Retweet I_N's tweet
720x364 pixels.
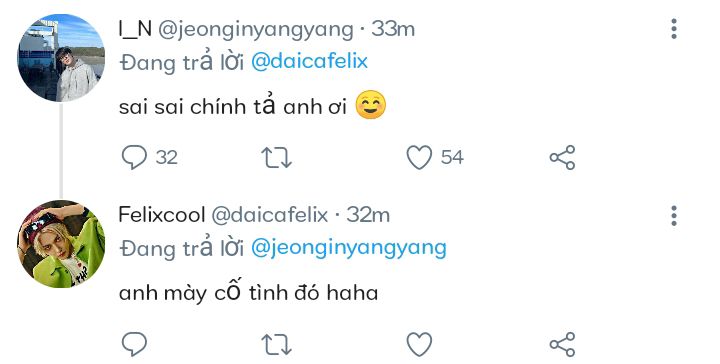pos(276,157)
